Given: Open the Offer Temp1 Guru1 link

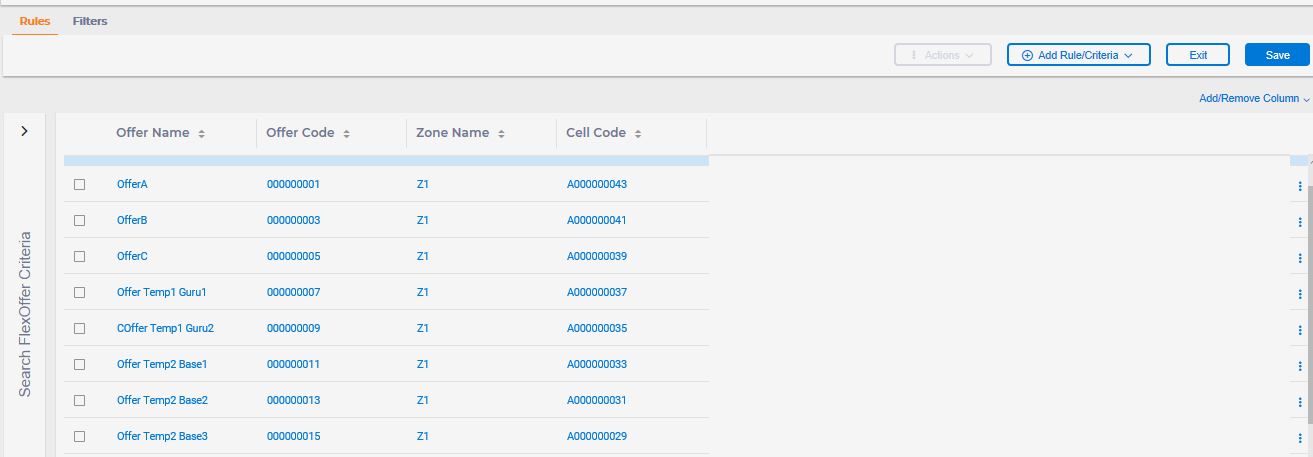Looking at the screenshot, I should pos(161,292).
